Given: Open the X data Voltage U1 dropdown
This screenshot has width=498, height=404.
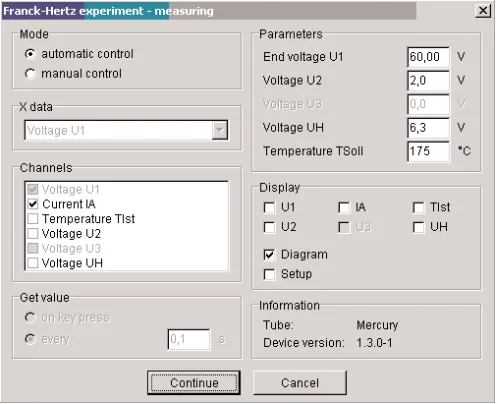Looking at the screenshot, I should tap(220, 130).
